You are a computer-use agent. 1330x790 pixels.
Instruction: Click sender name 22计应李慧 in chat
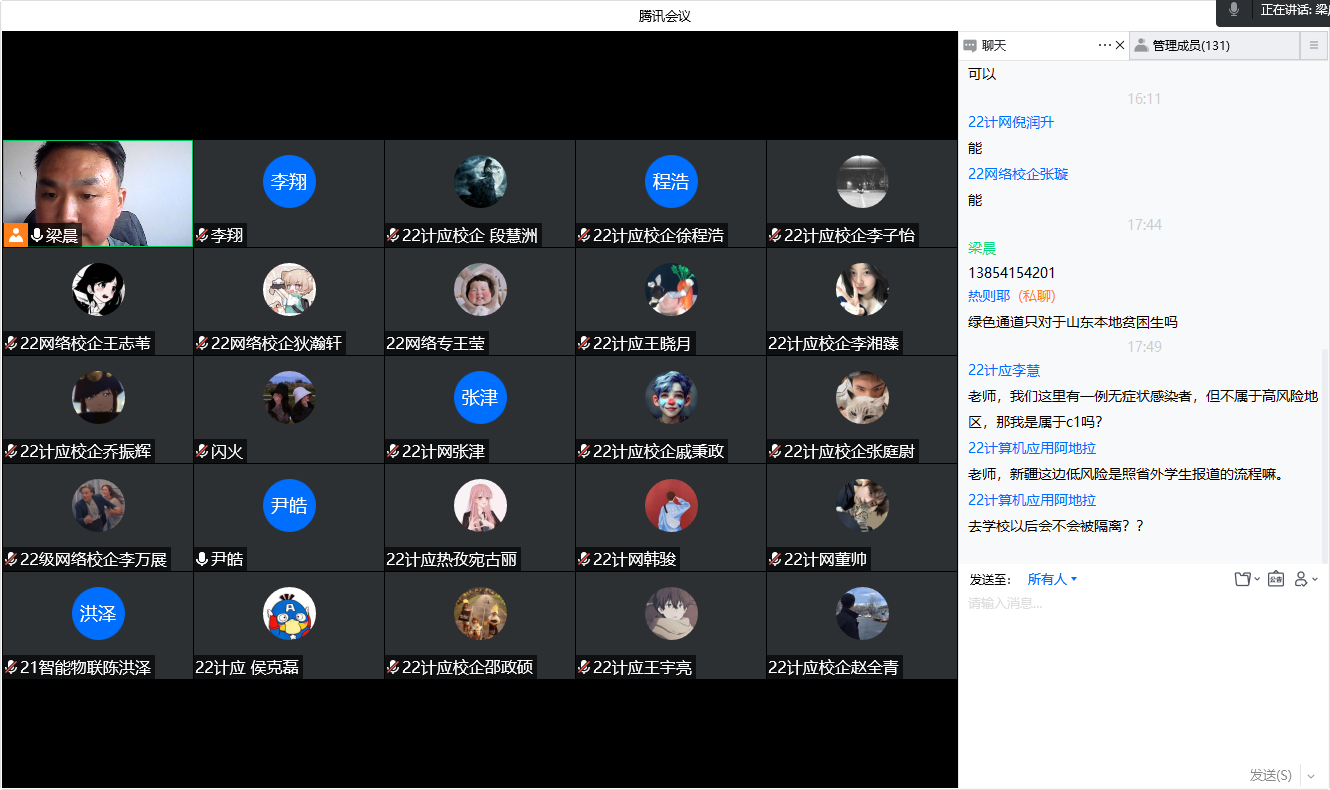pos(1004,370)
